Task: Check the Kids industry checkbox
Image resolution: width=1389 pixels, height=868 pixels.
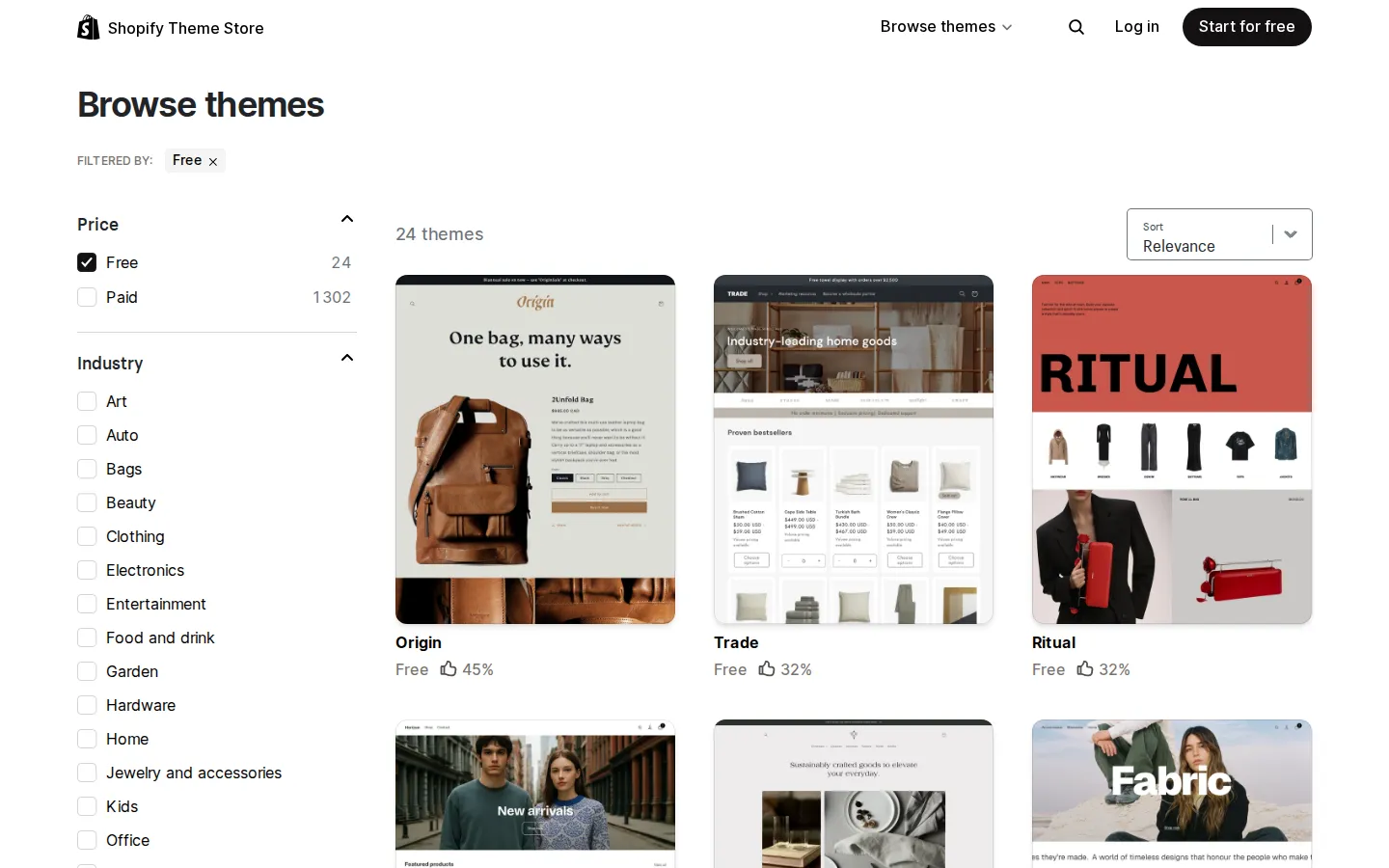Action: coord(87,806)
